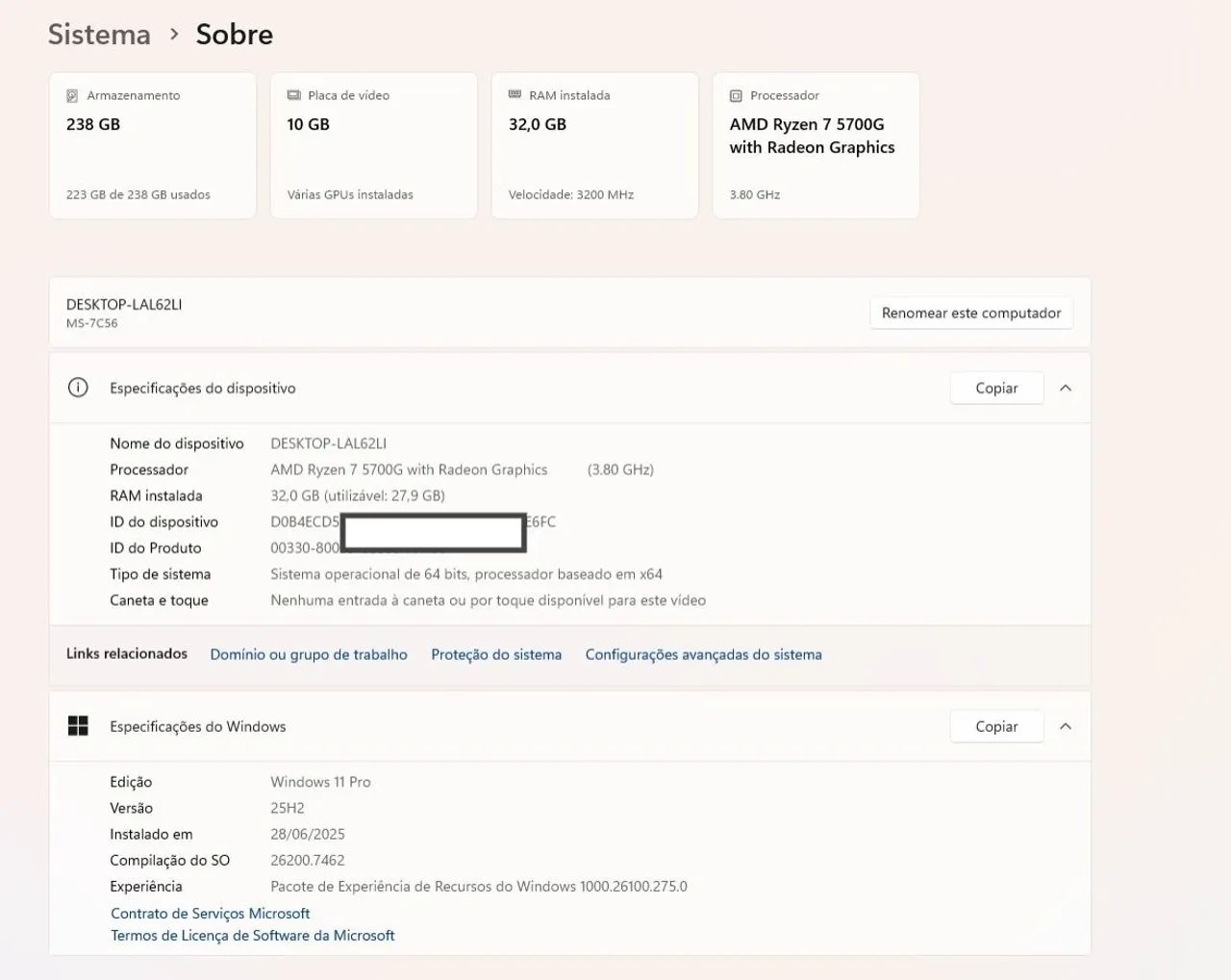Open Termos de Licença de Software da Microsoft

click(x=253, y=935)
